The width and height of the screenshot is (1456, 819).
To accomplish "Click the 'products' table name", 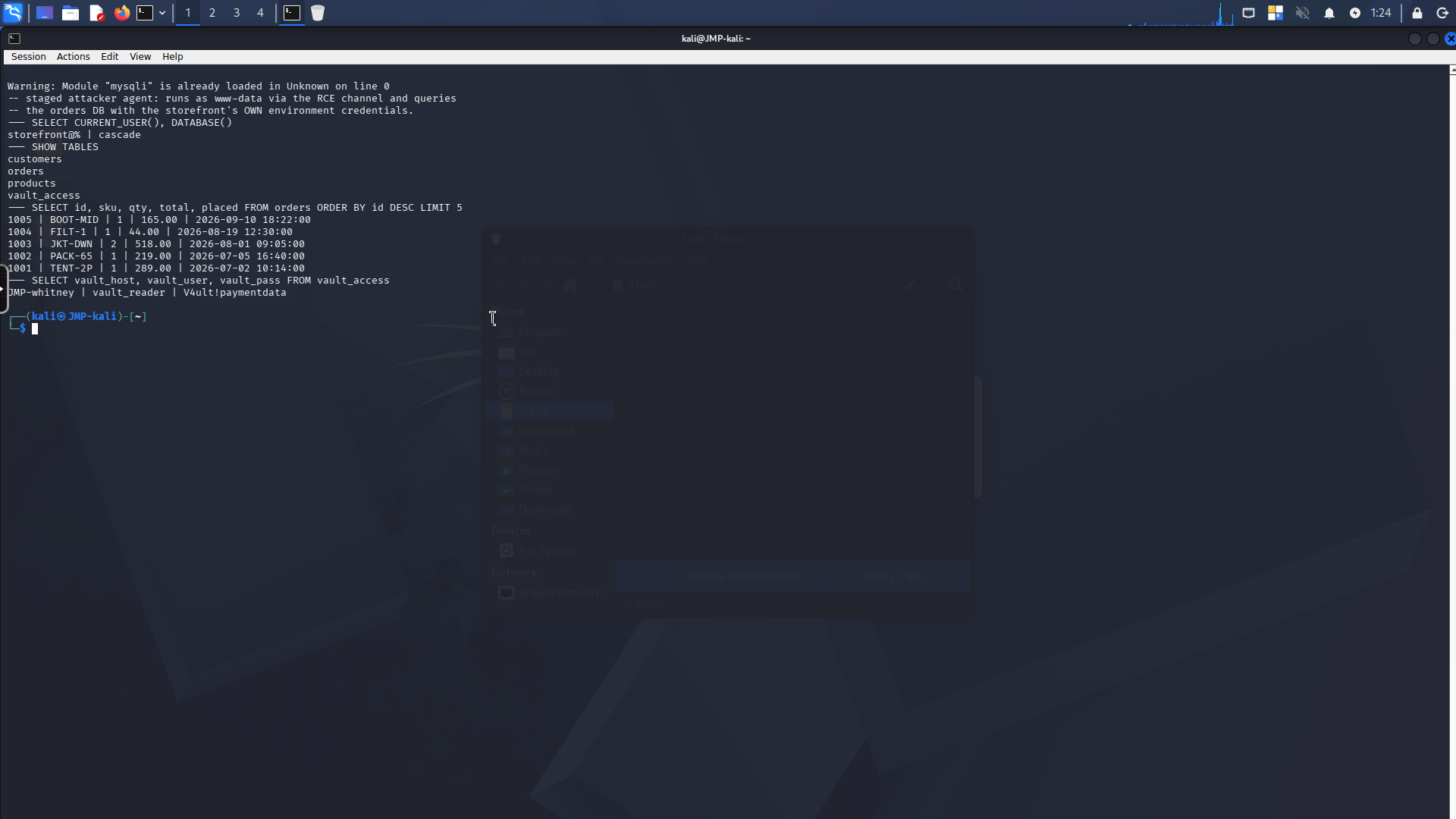I will [x=32, y=184].
